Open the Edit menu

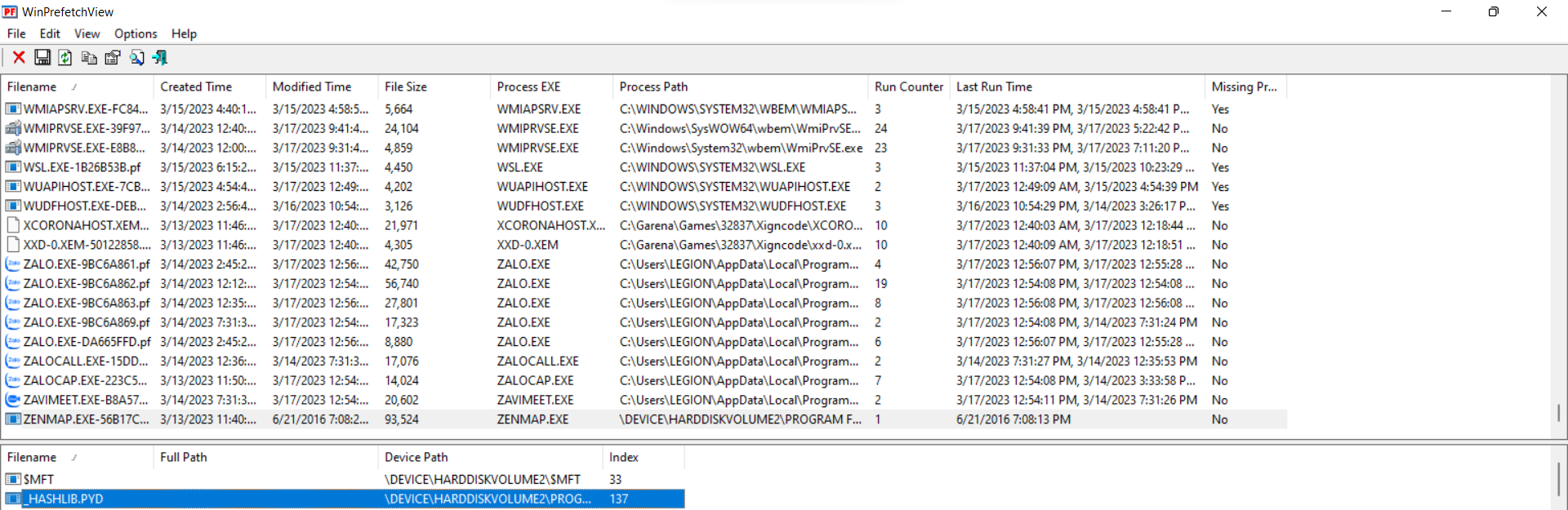pyautogui.click(x=50, y=33)
